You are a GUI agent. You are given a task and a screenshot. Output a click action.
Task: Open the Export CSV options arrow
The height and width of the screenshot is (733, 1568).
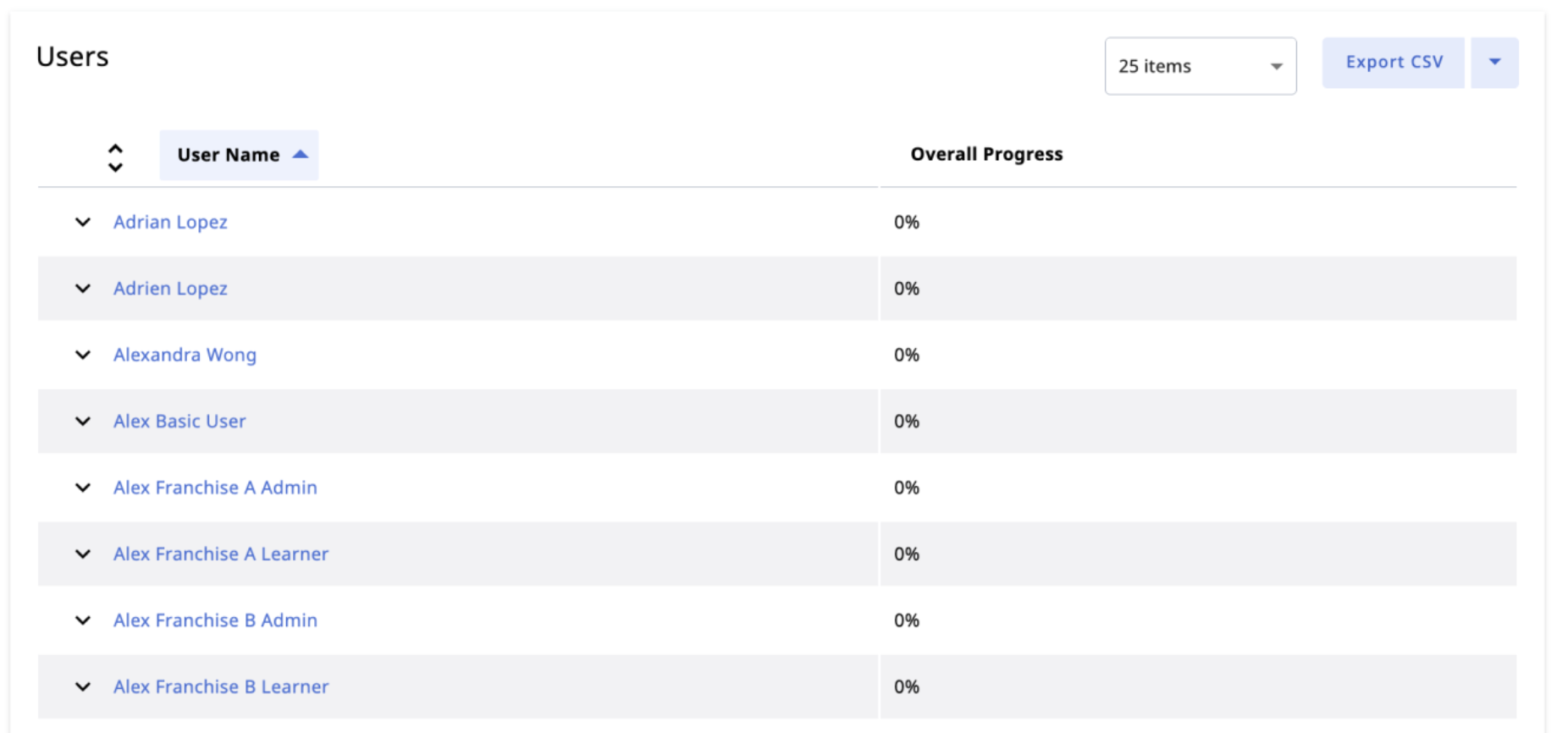tap(1494, 62)
